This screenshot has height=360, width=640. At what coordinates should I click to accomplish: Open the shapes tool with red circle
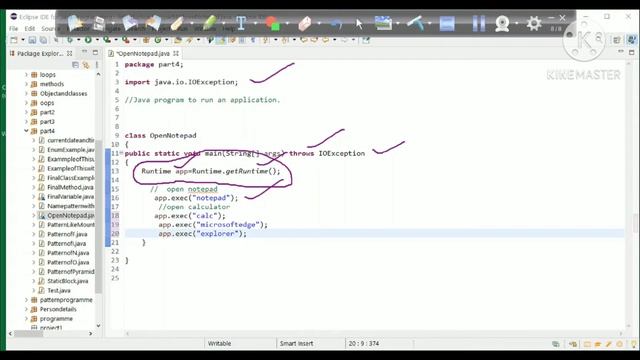tap(273, 23)
